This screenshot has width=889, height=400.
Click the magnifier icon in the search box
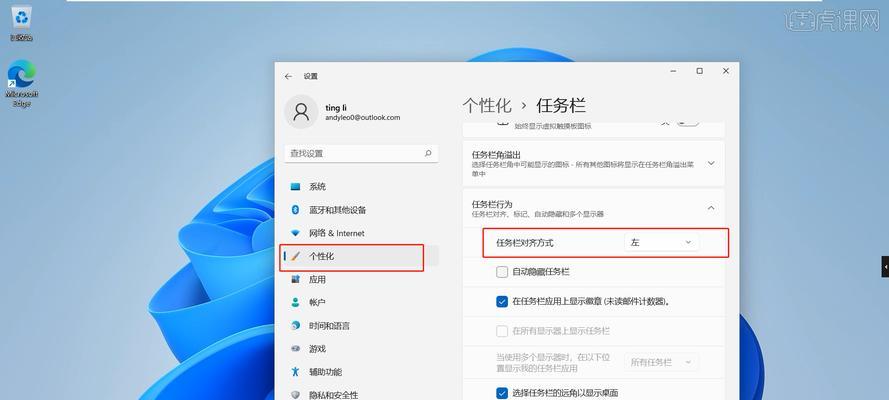[428, 153]
